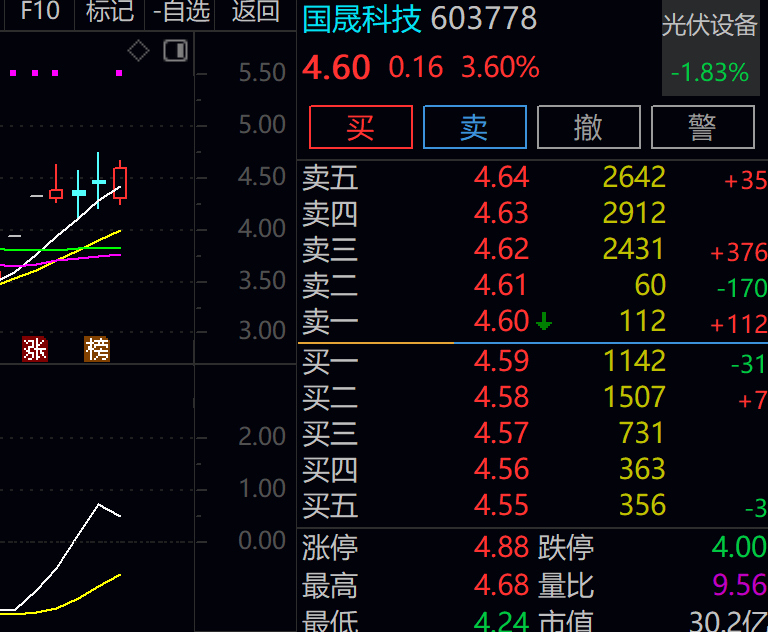Select 卖二 price 4.61
Viewport: 768px width, 632px height.
click(x=500, y=285)
